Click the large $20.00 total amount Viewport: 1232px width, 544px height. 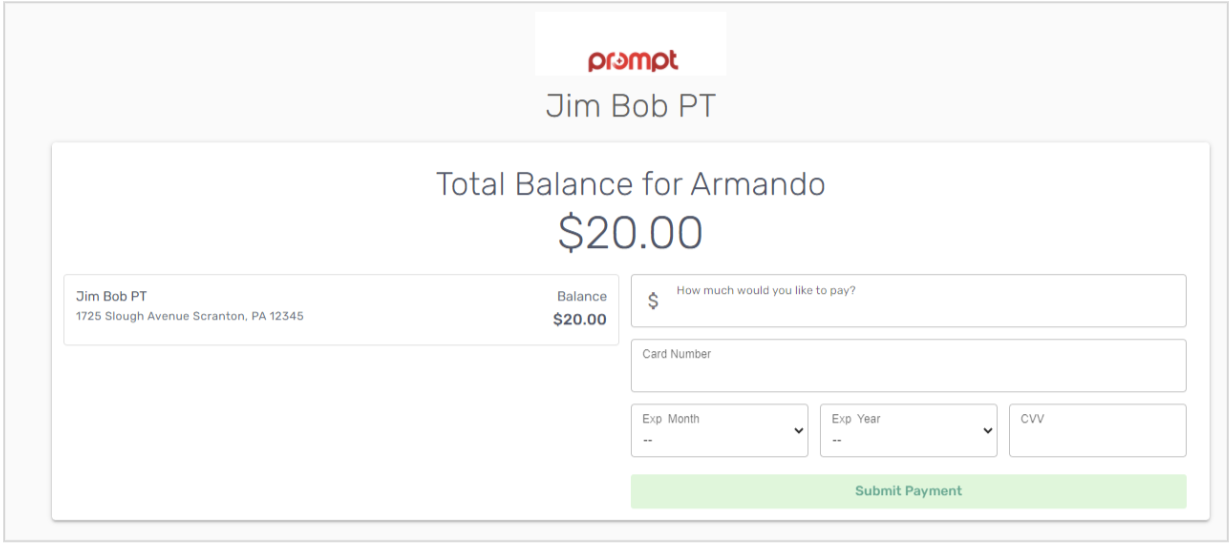tap(630, 232)
